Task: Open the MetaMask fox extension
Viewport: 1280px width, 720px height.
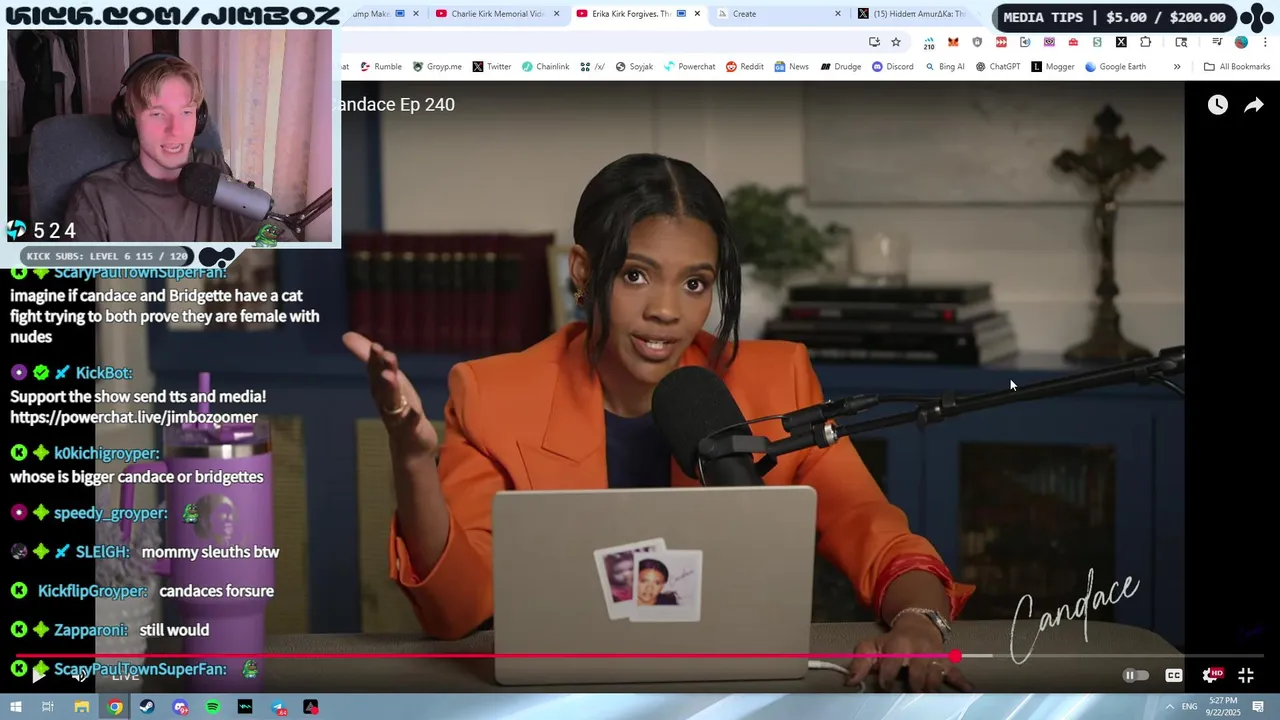Action: [953, 42]
